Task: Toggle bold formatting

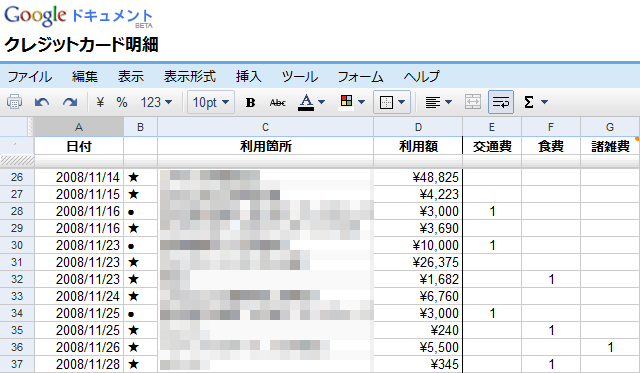Action: tap(250, 102)
